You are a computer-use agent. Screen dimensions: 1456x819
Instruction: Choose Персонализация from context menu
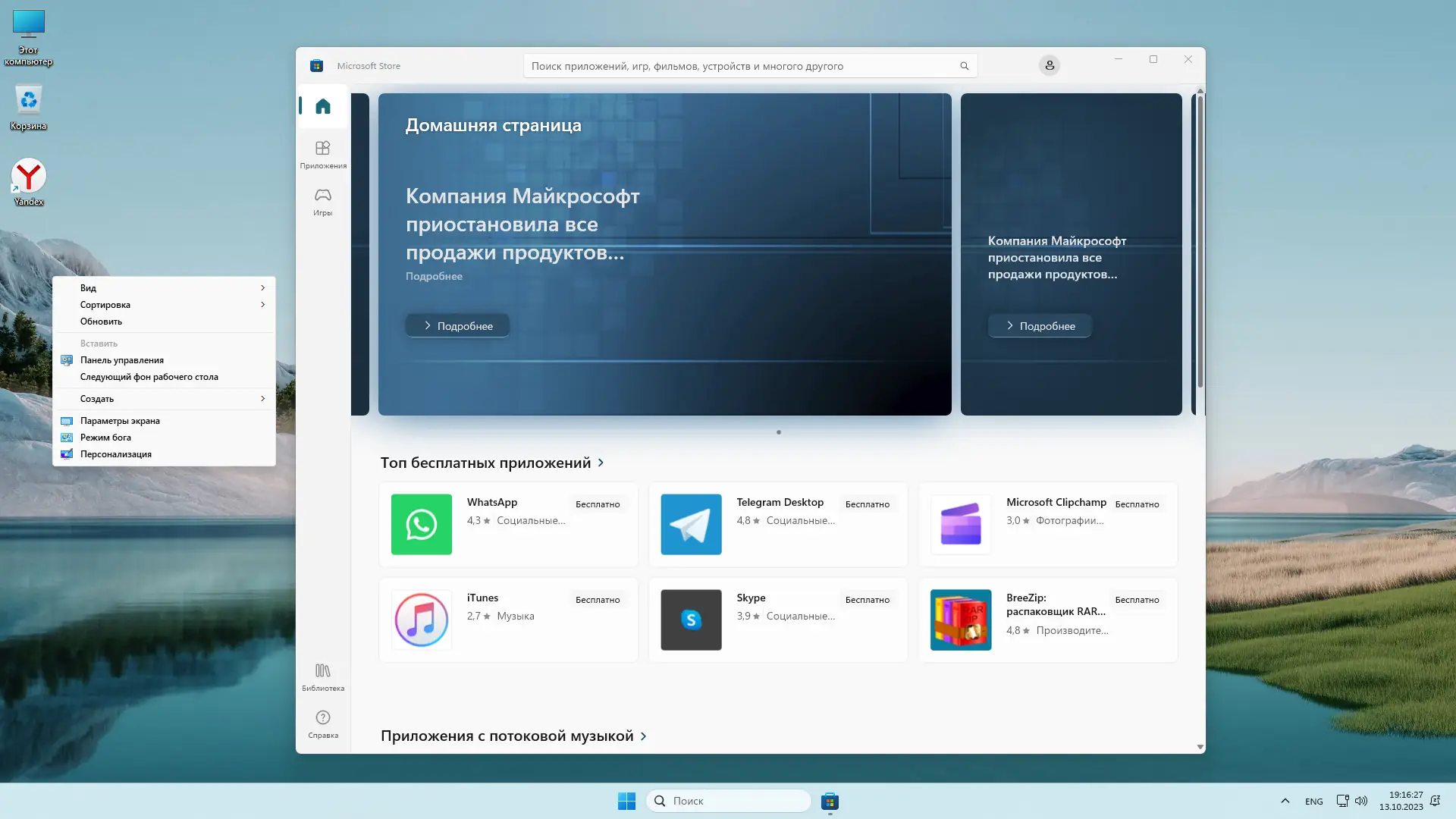click(x=116, y=454)
